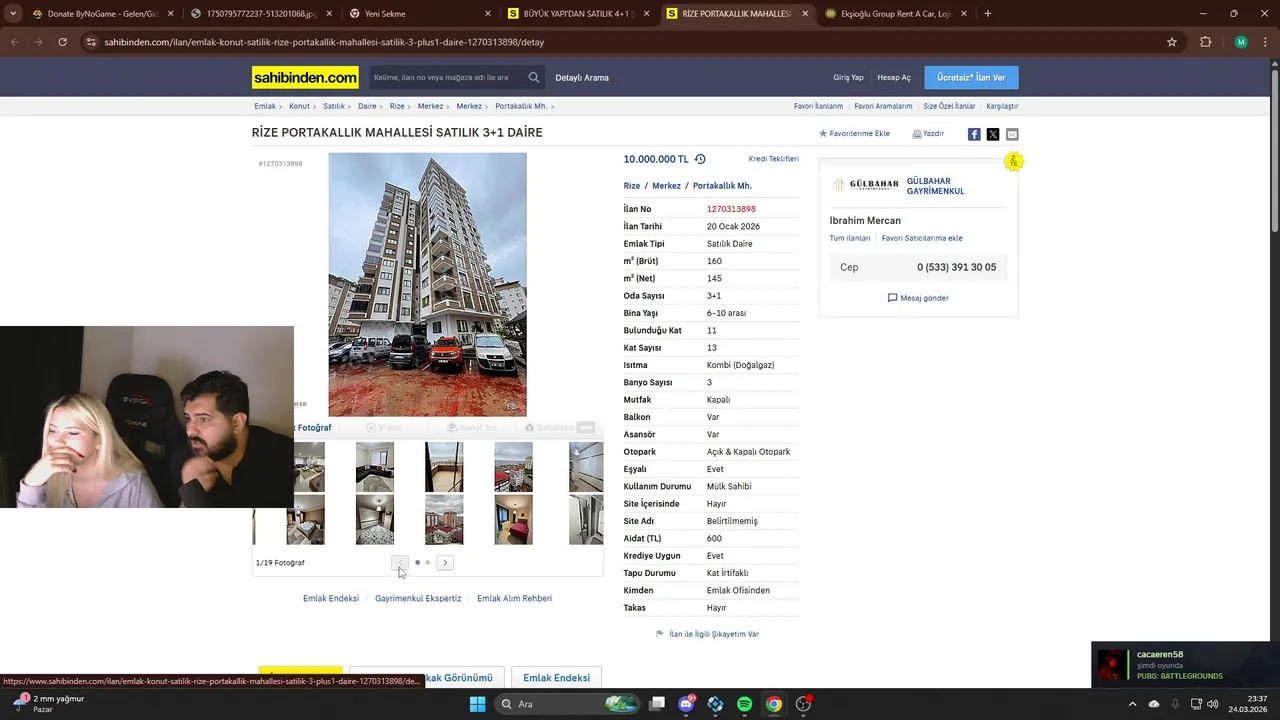This screenshot has width=1280, height=720.
Task: Open new browser tab with plus button
Action: 988,13
